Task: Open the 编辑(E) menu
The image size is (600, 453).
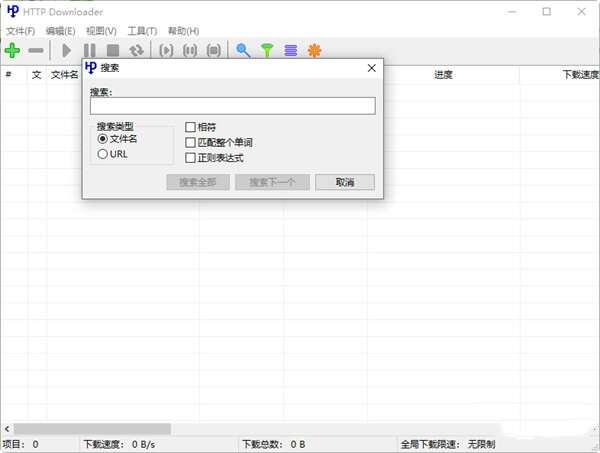Action: pos(60,31)
